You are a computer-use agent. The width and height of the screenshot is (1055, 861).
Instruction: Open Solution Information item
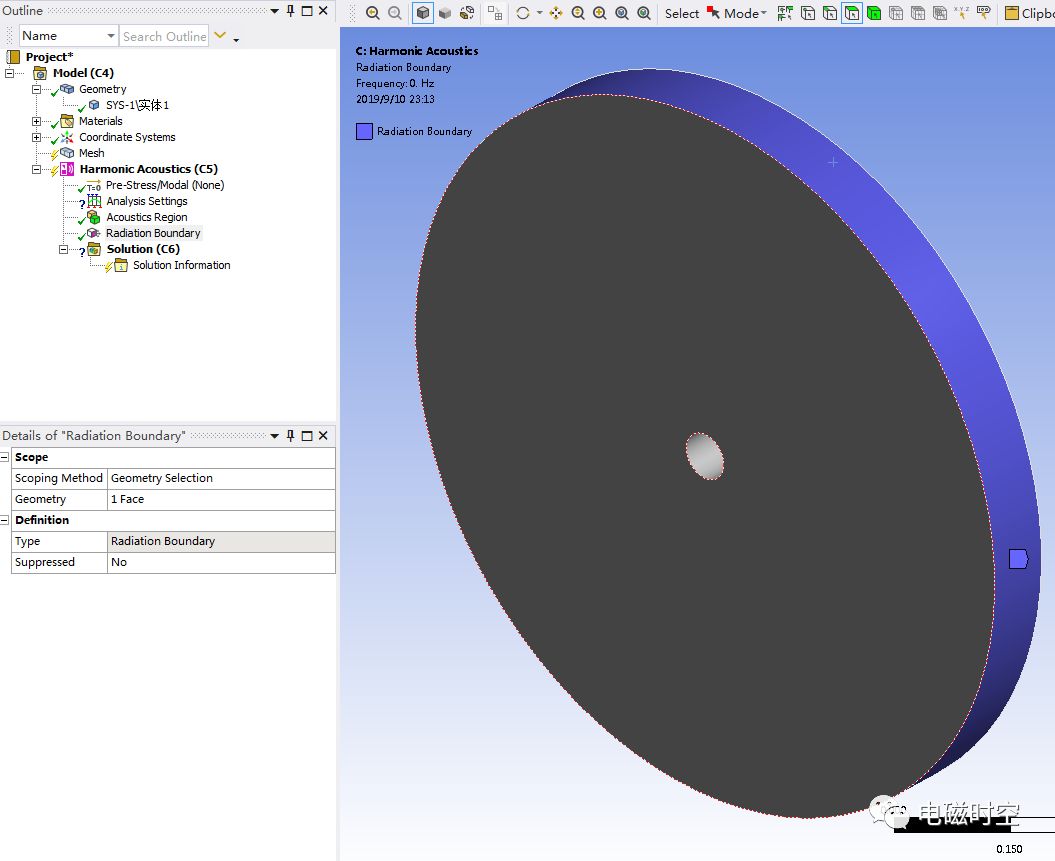[182, 265]
